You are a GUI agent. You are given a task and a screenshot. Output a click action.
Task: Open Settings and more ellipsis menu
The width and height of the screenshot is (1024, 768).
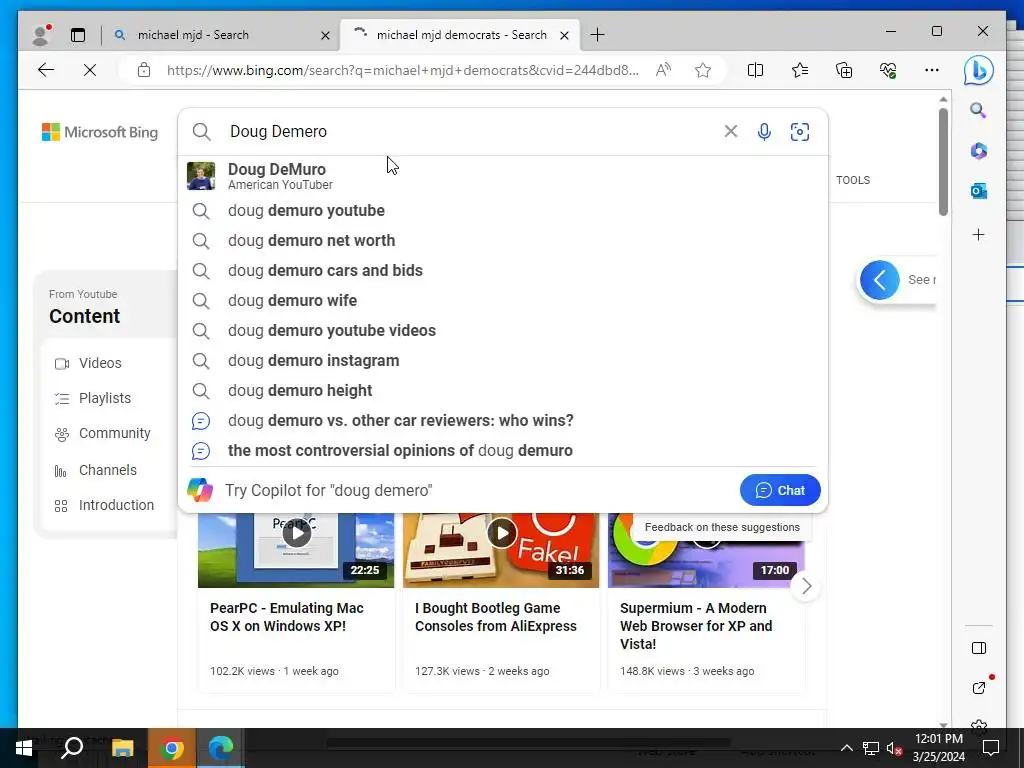click(x=932, y=70)
